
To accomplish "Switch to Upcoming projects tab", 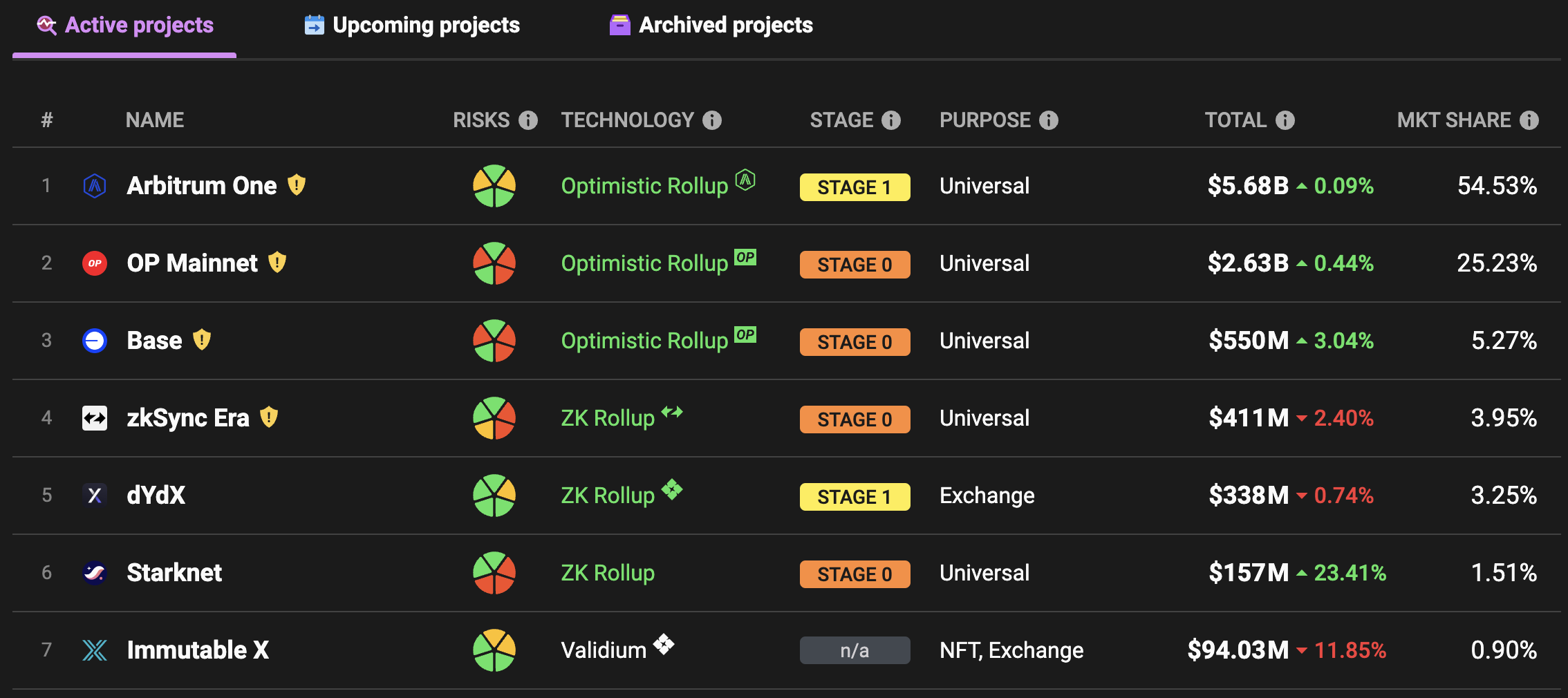I will point(412,26).
